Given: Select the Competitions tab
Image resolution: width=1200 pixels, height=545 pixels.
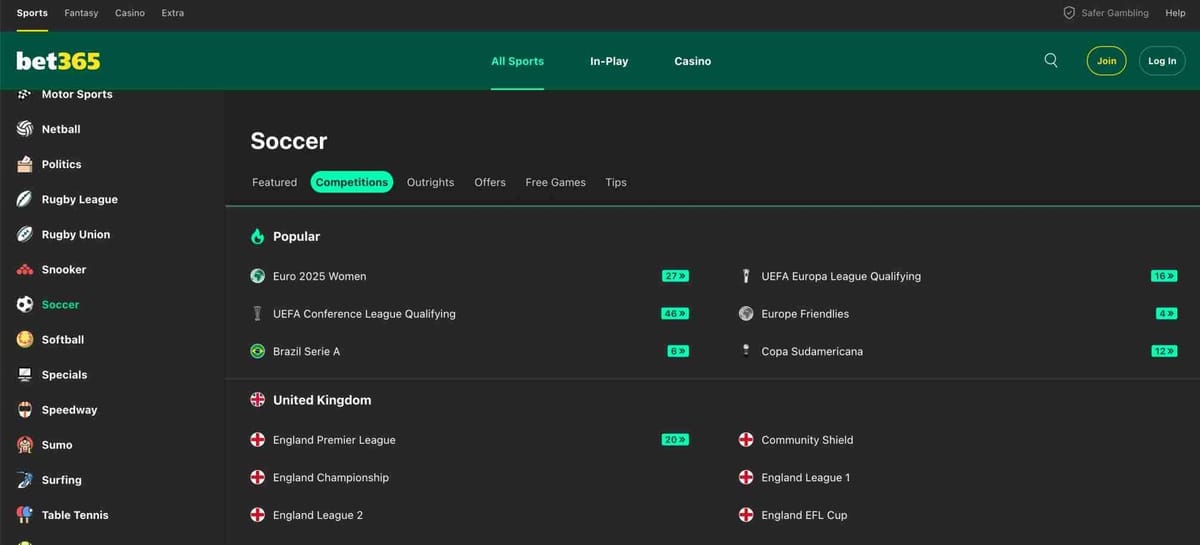Looking at the screenshot, I should pos(351,182).
